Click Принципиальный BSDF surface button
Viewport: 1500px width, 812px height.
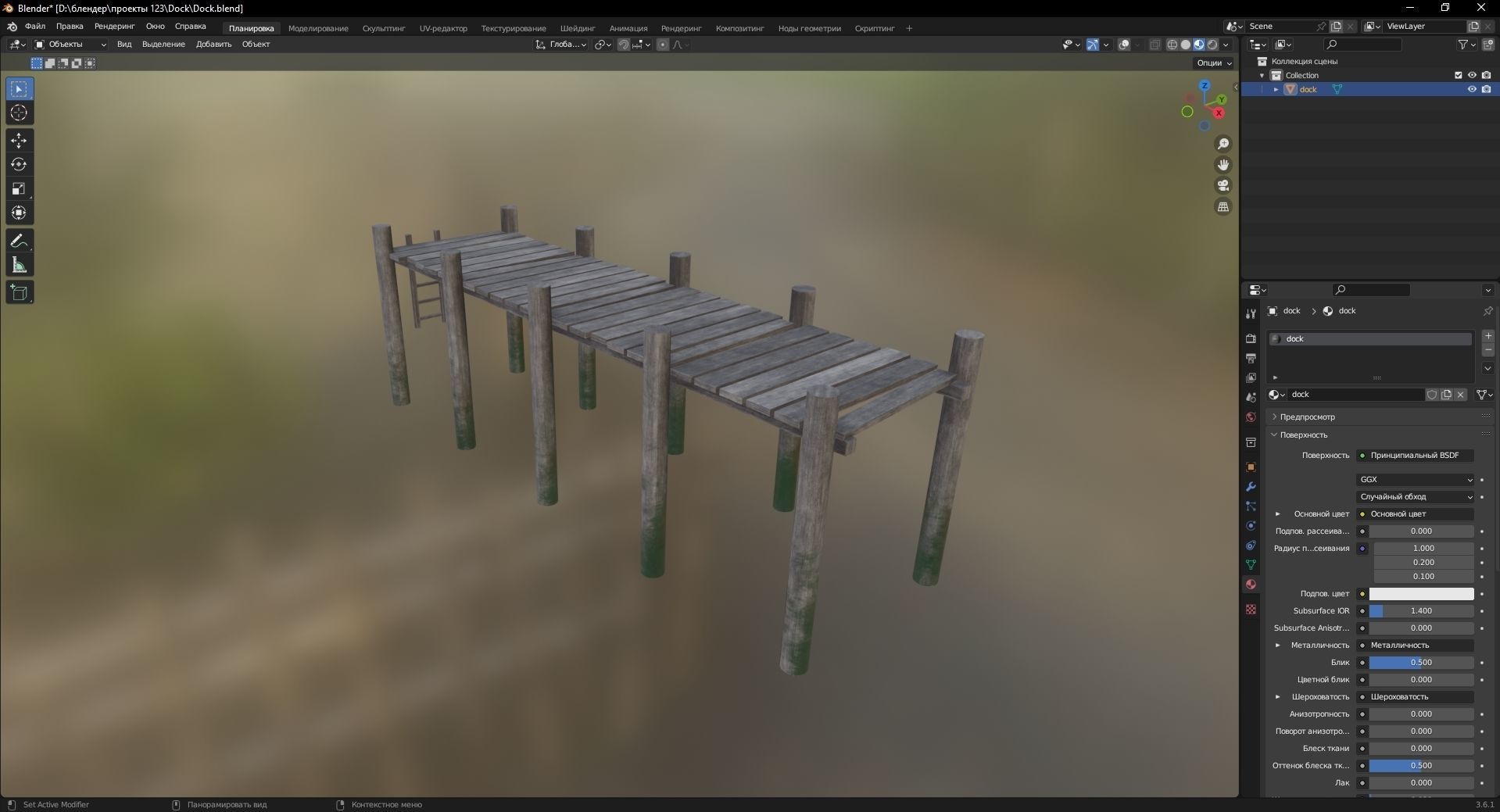point(1415,456)
